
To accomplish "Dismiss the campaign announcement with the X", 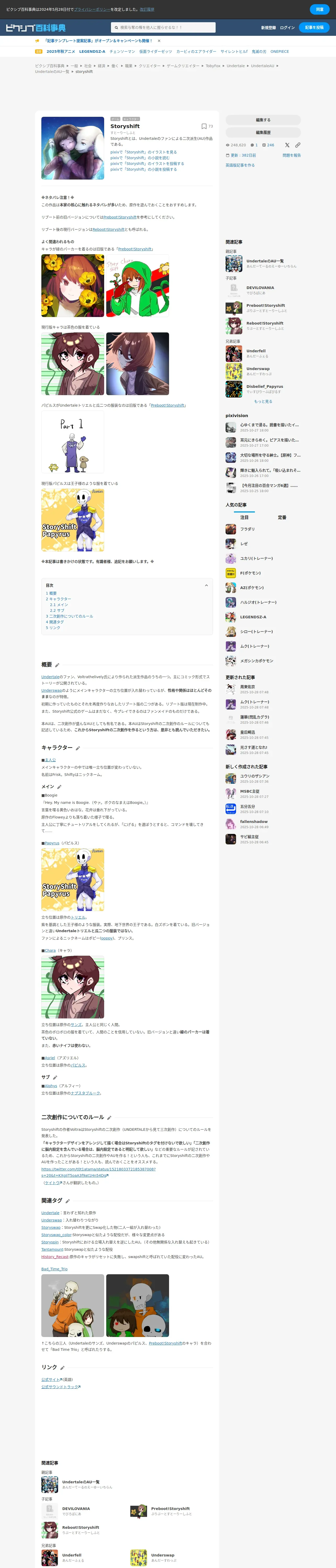I will 159,41.
